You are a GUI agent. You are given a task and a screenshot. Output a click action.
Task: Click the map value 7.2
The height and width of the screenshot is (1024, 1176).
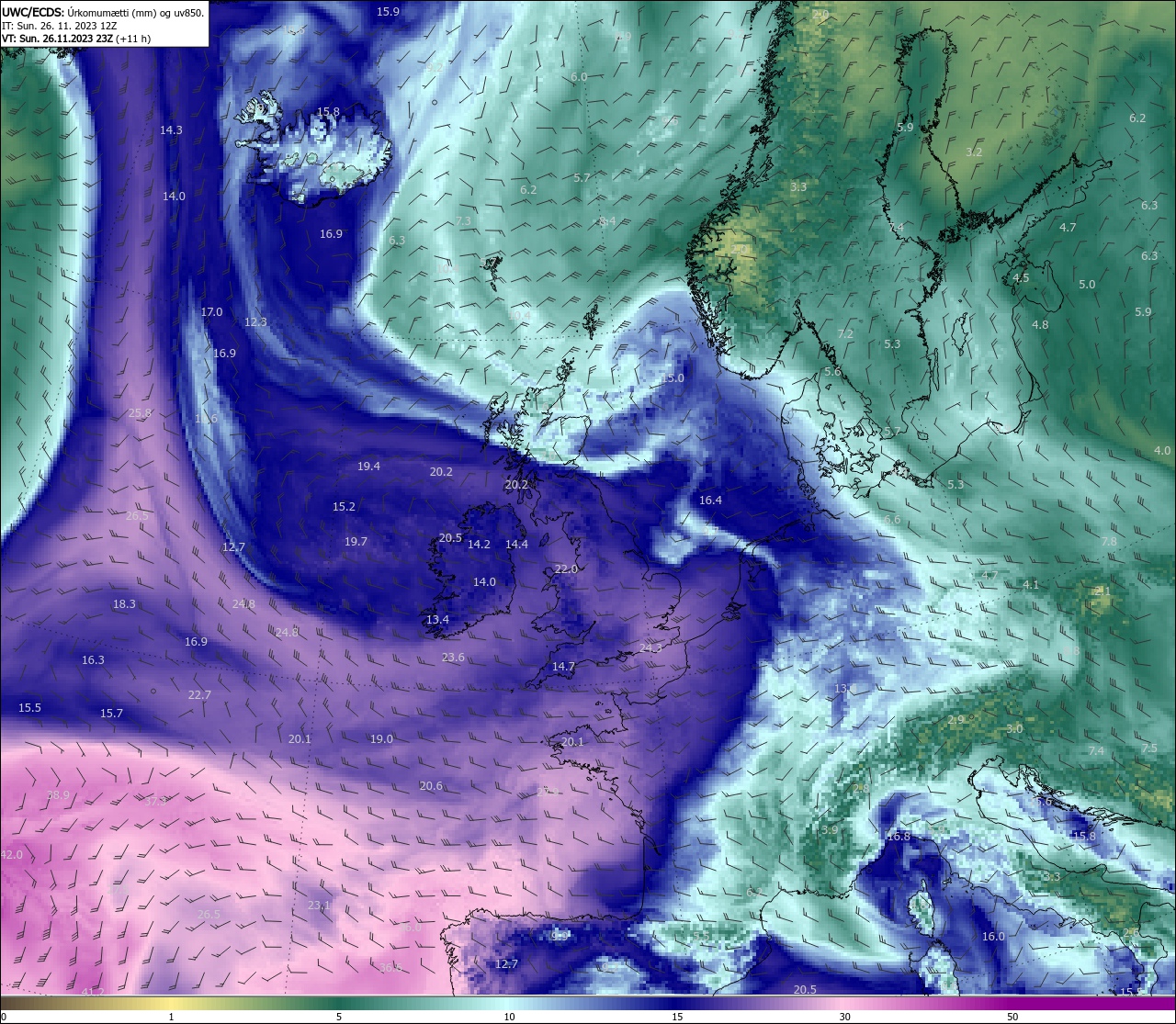pos(845,334)
